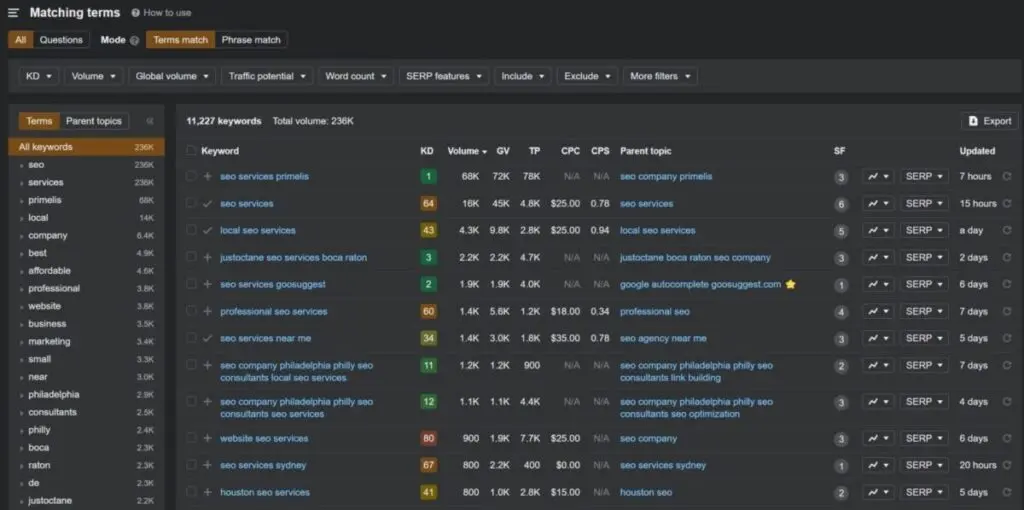Click SF badge 4 for 'professional seo services'
Screen dimensions: 1024x510
(x=841, y=312)
